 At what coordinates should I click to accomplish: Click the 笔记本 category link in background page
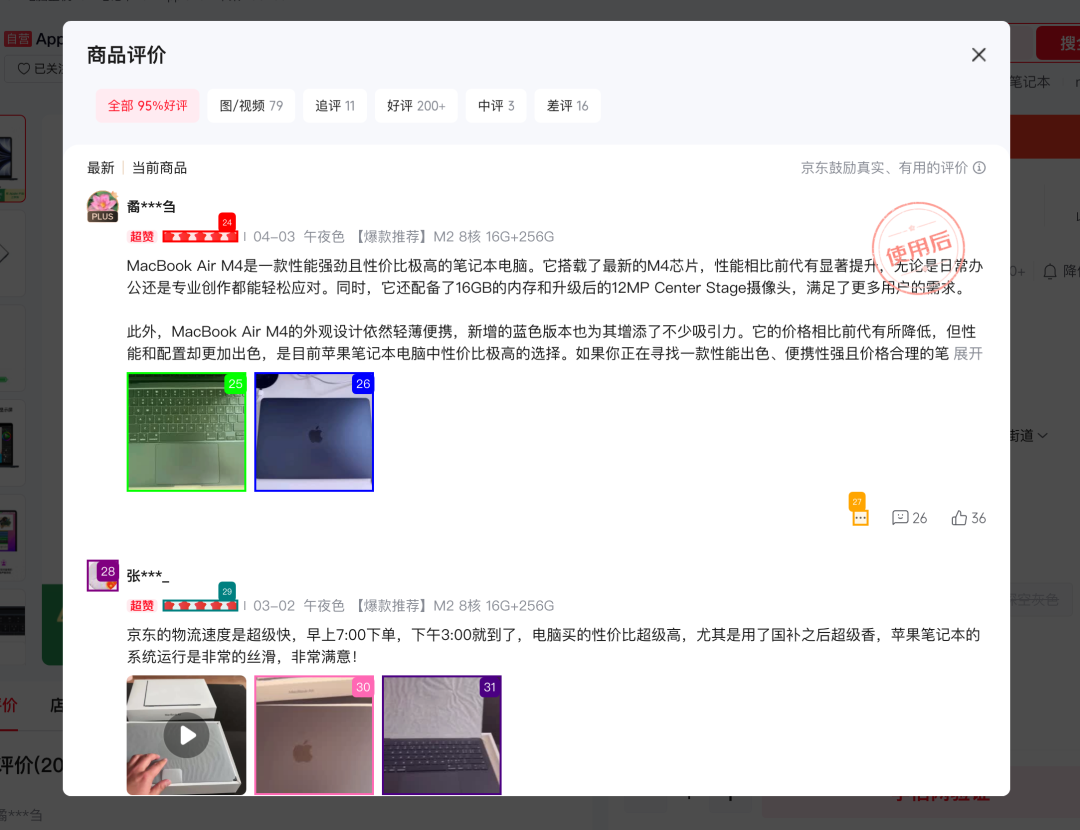pyautogui.click(x=1030, y=82)
